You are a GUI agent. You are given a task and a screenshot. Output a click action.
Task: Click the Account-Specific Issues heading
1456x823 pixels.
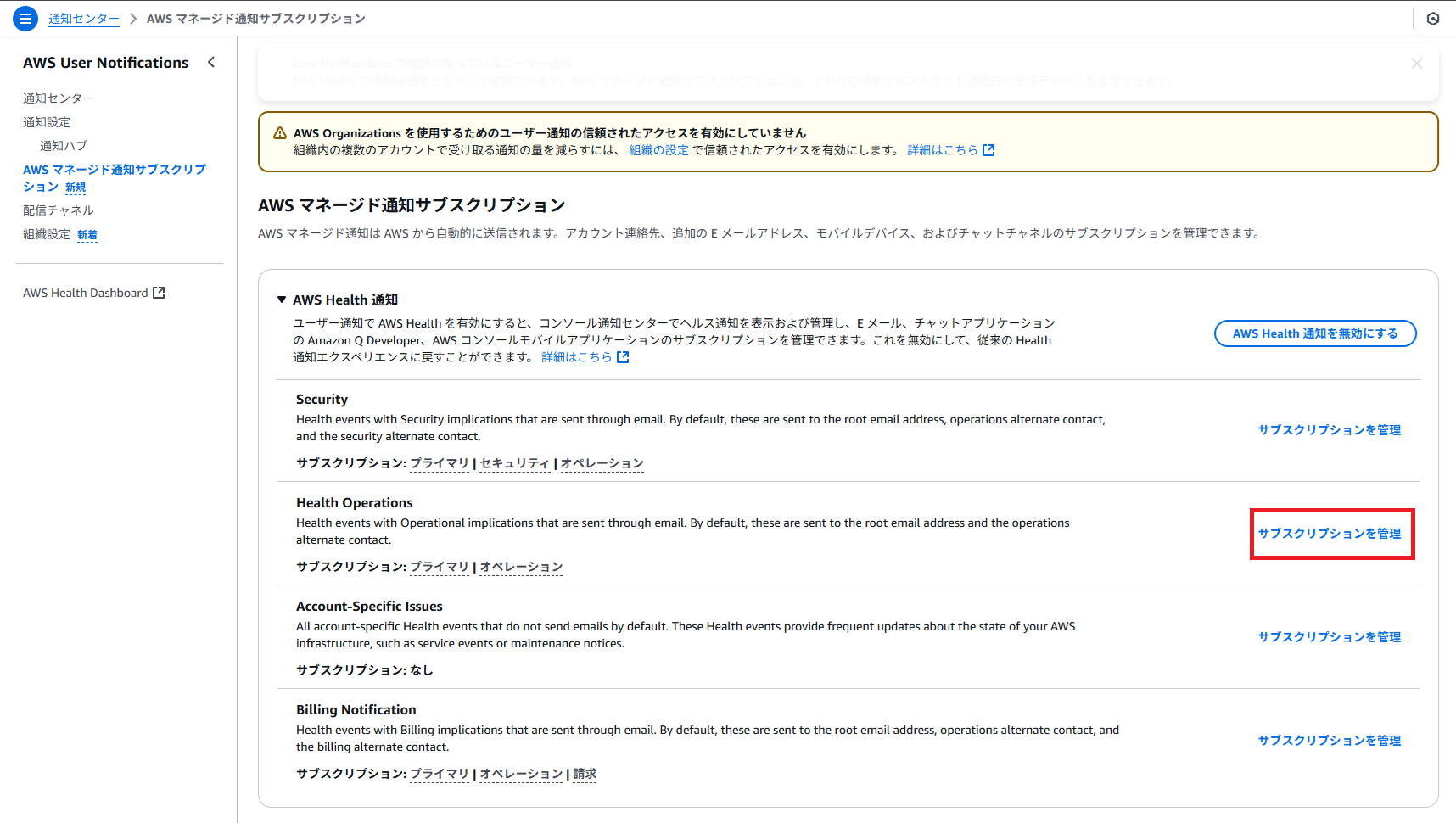(369, 607)
